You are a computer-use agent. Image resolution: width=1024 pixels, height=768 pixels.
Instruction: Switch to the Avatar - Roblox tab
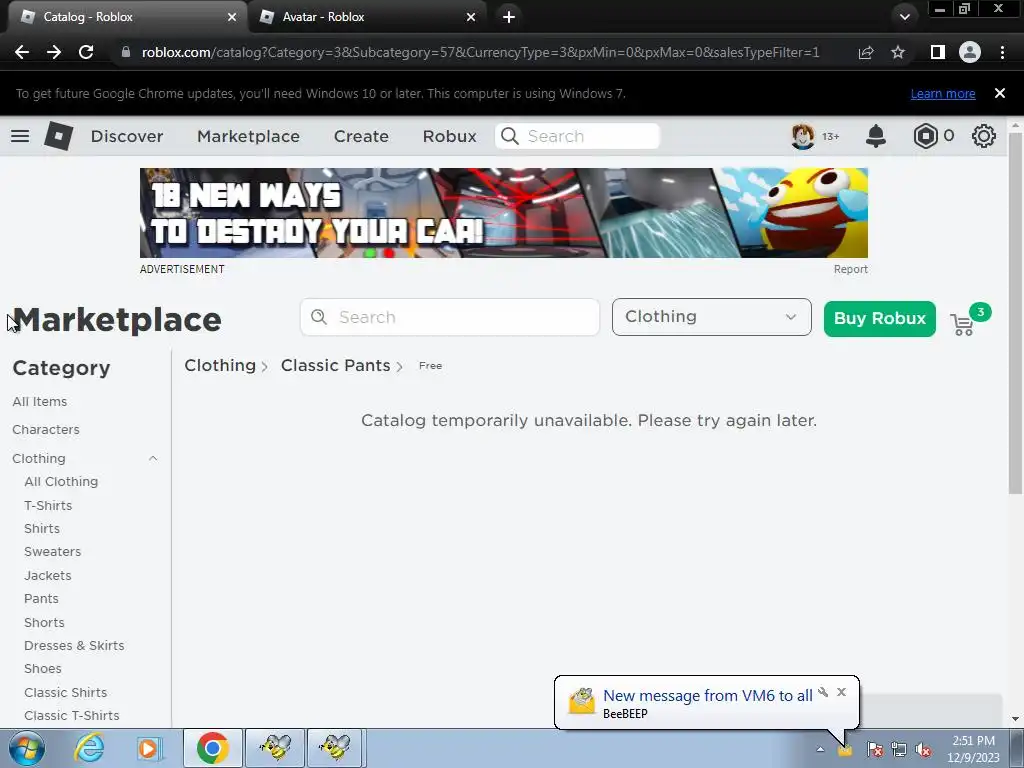[x=368, y=17]
